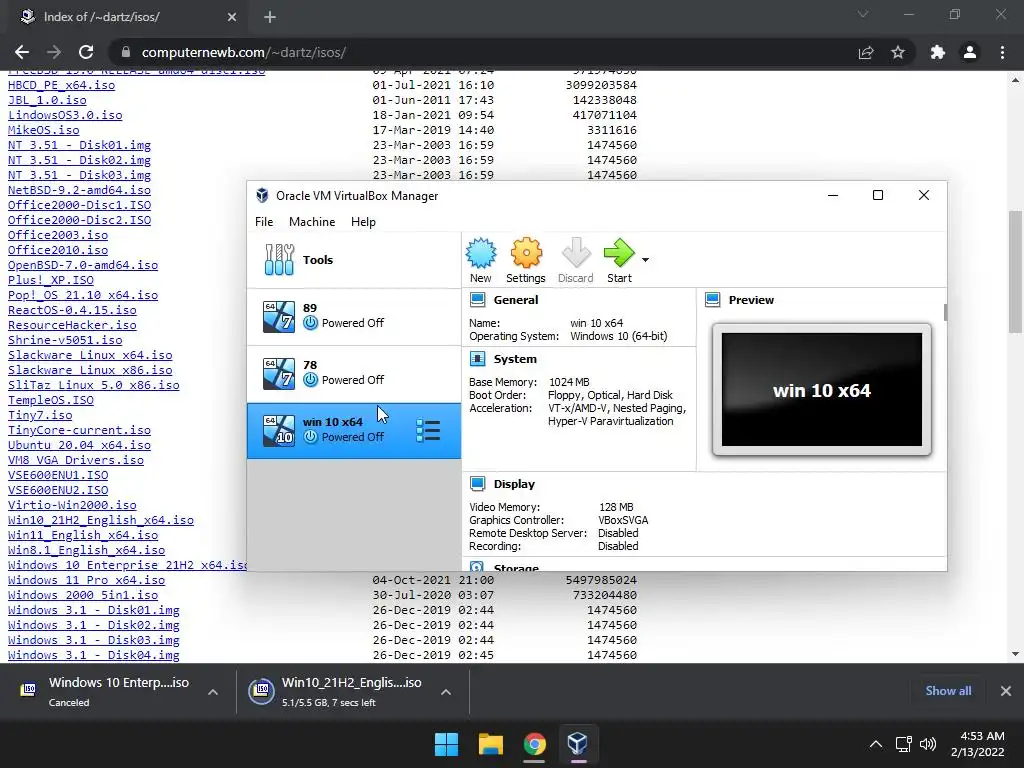Click the General section header icon
The width and height of the screenshot is (1024, 768).
pyautogui.click(x=477, y=300)
